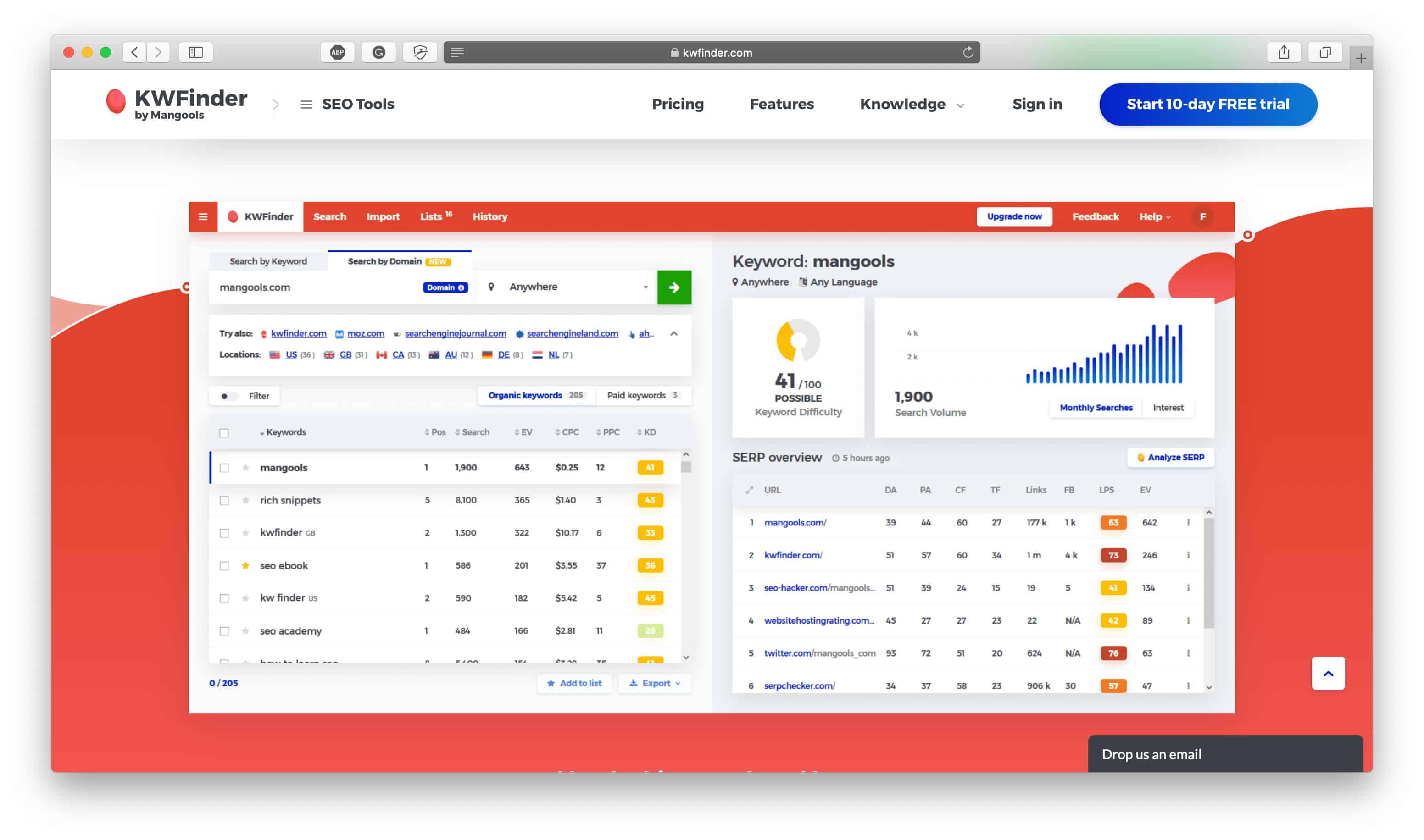Click the Domain info badge
1424x840 pixels.
click(445, 287)
